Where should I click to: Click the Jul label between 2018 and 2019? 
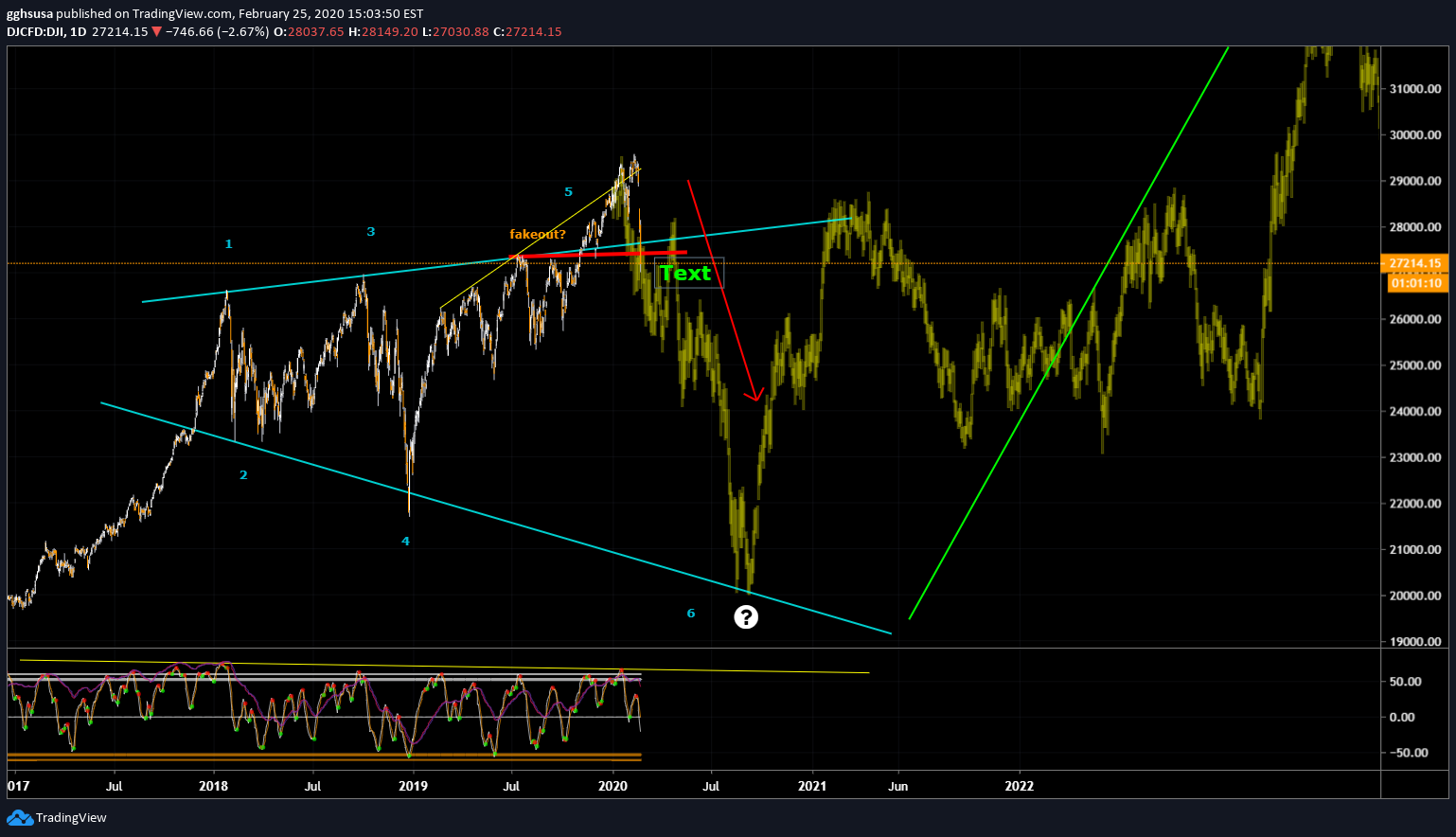pos(313,787)
